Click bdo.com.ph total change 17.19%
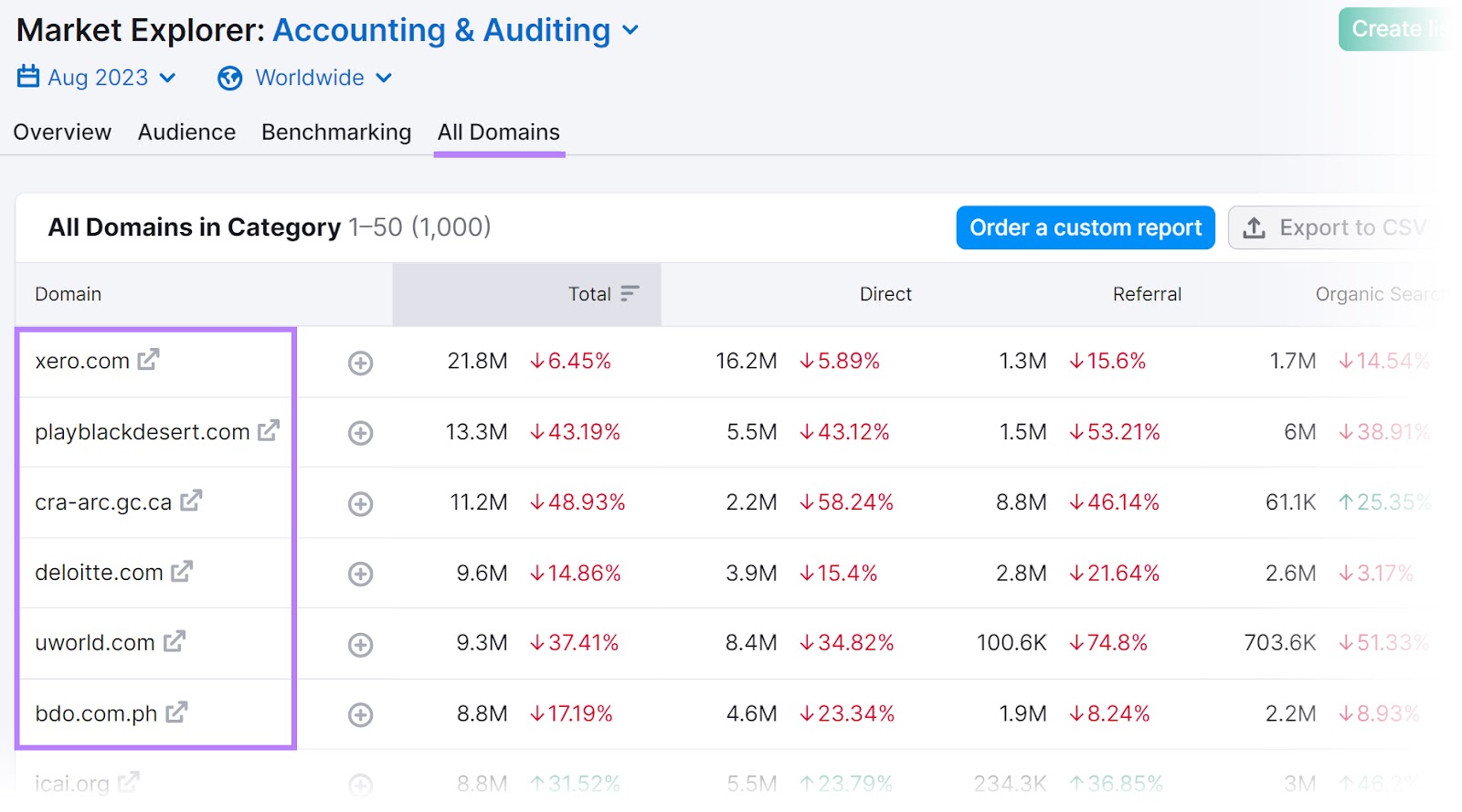 click(571, 713)
